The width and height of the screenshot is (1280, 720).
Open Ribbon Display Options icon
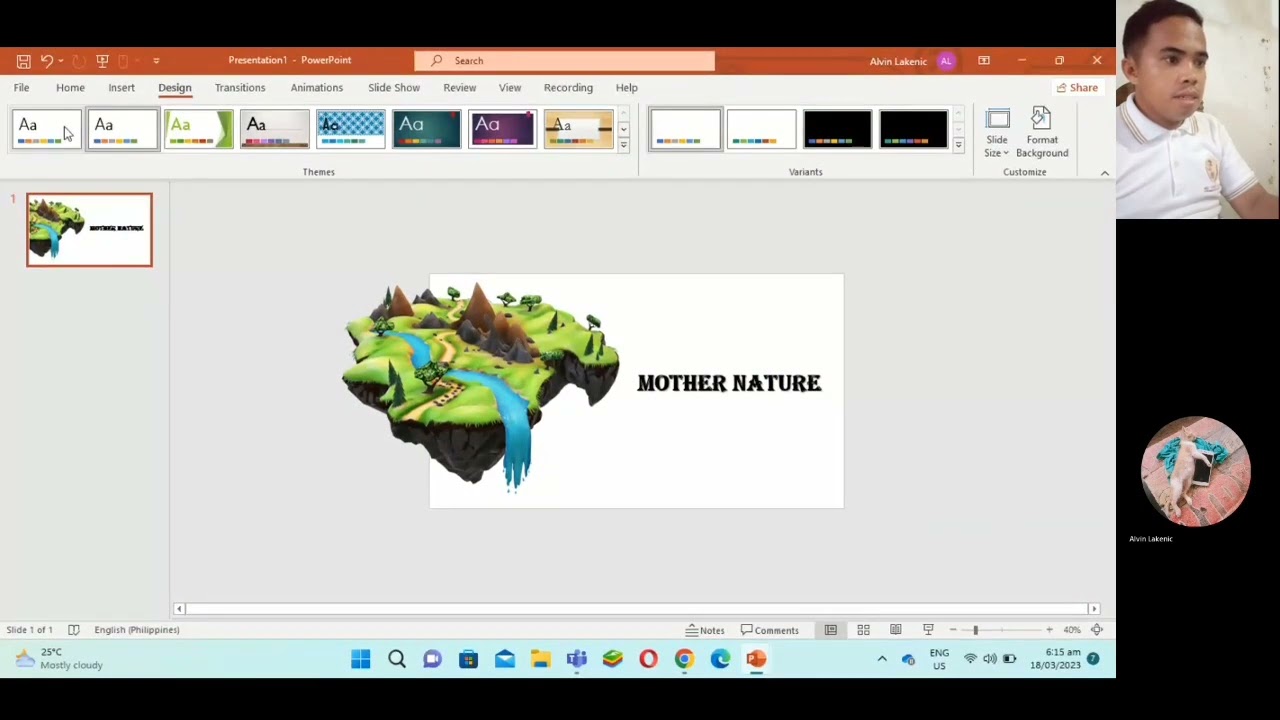[x=984, y=61]
